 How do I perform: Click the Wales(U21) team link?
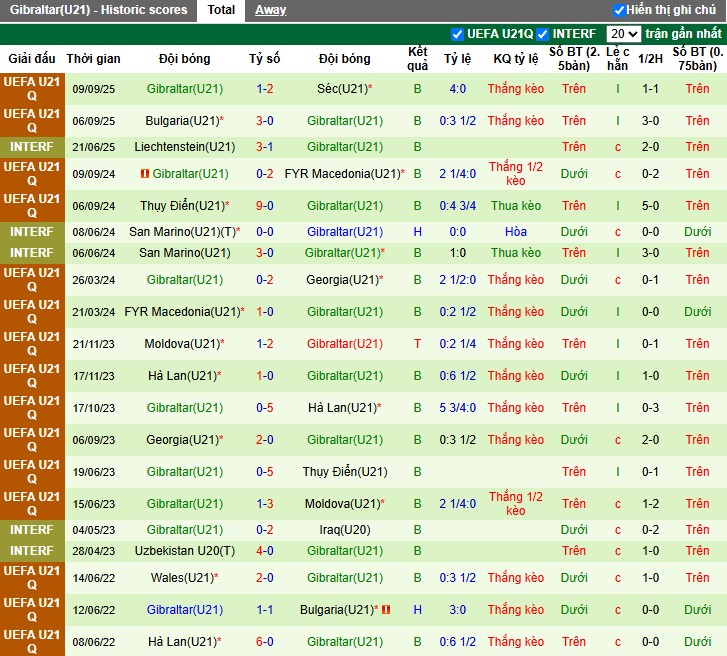(182, 578)
